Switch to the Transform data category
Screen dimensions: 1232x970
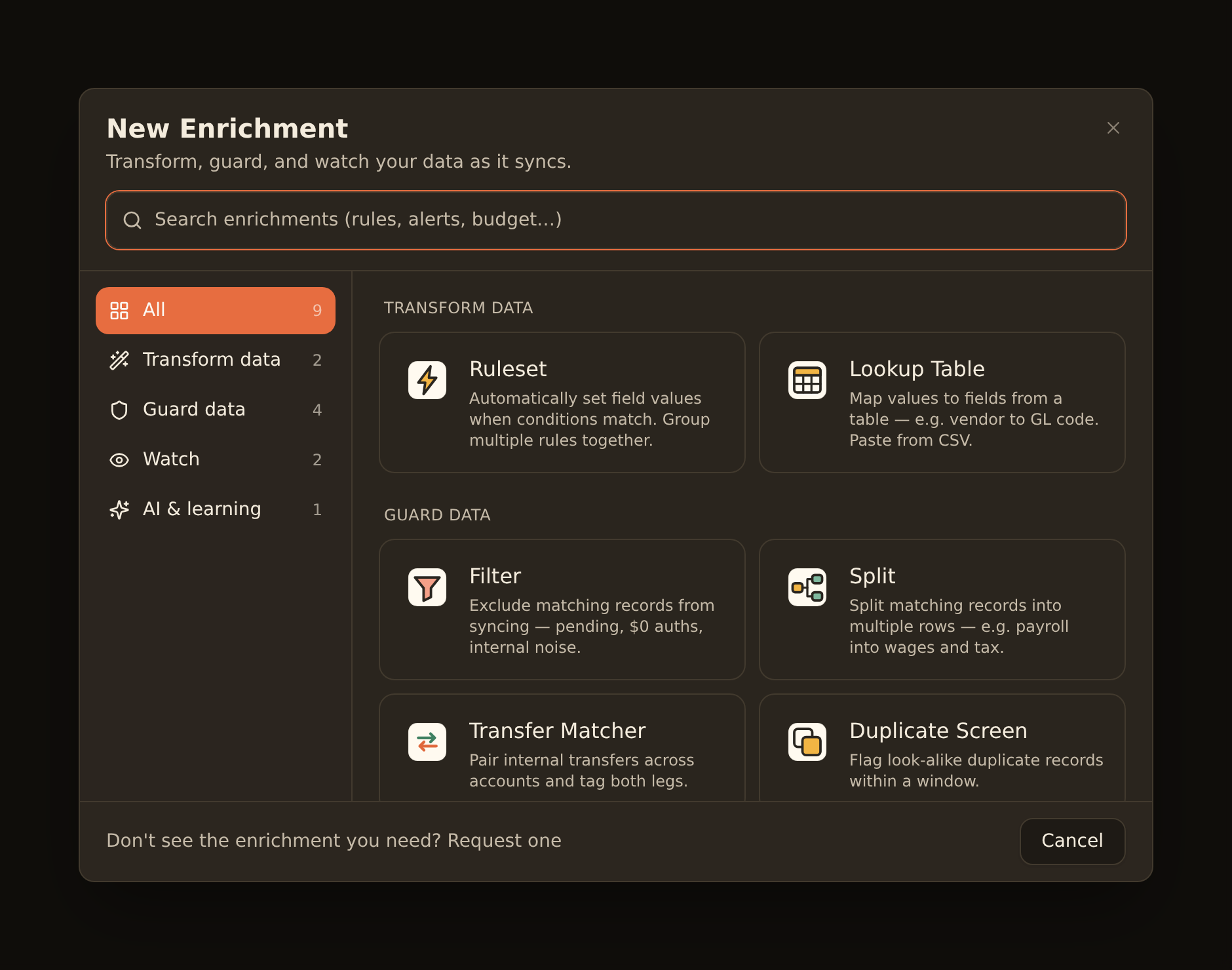[216, 360]
